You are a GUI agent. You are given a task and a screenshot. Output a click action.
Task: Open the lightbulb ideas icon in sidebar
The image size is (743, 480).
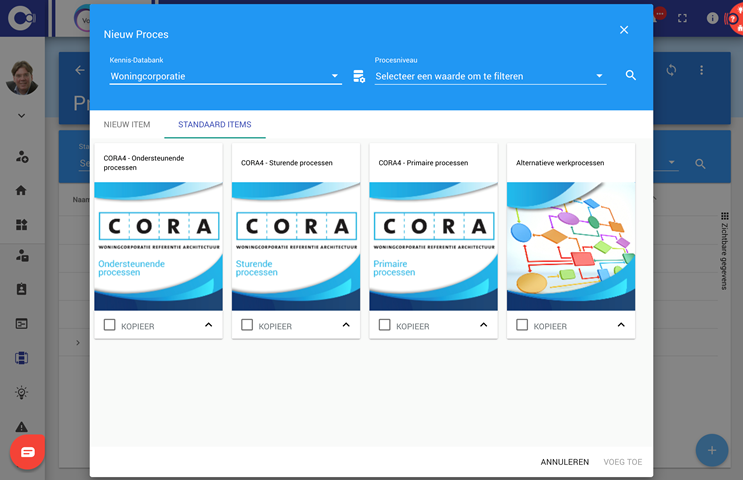21,392
